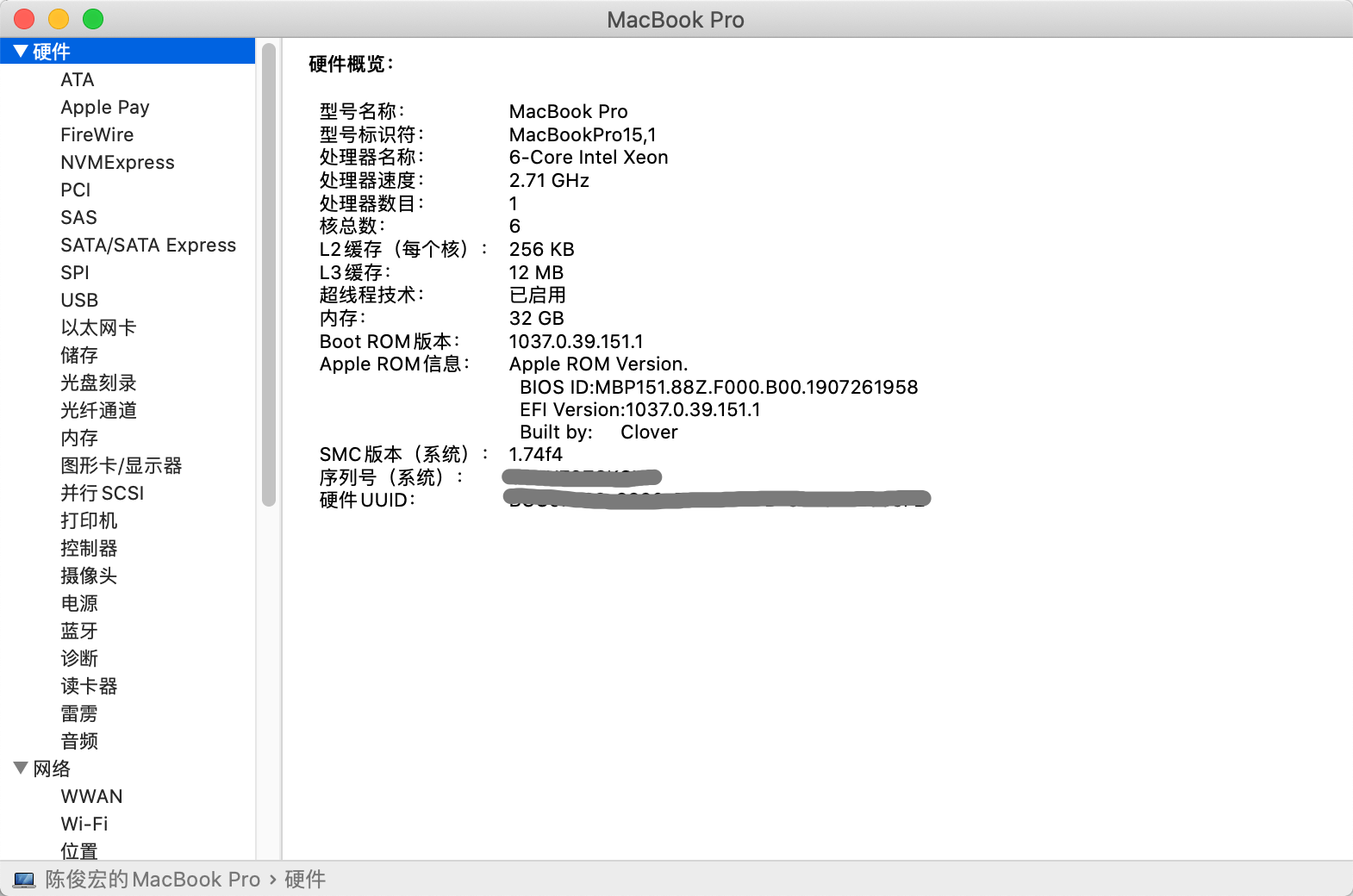
Task: Click 陈俊宏的MacBook Pro in path bar
Action: (153, 880)
